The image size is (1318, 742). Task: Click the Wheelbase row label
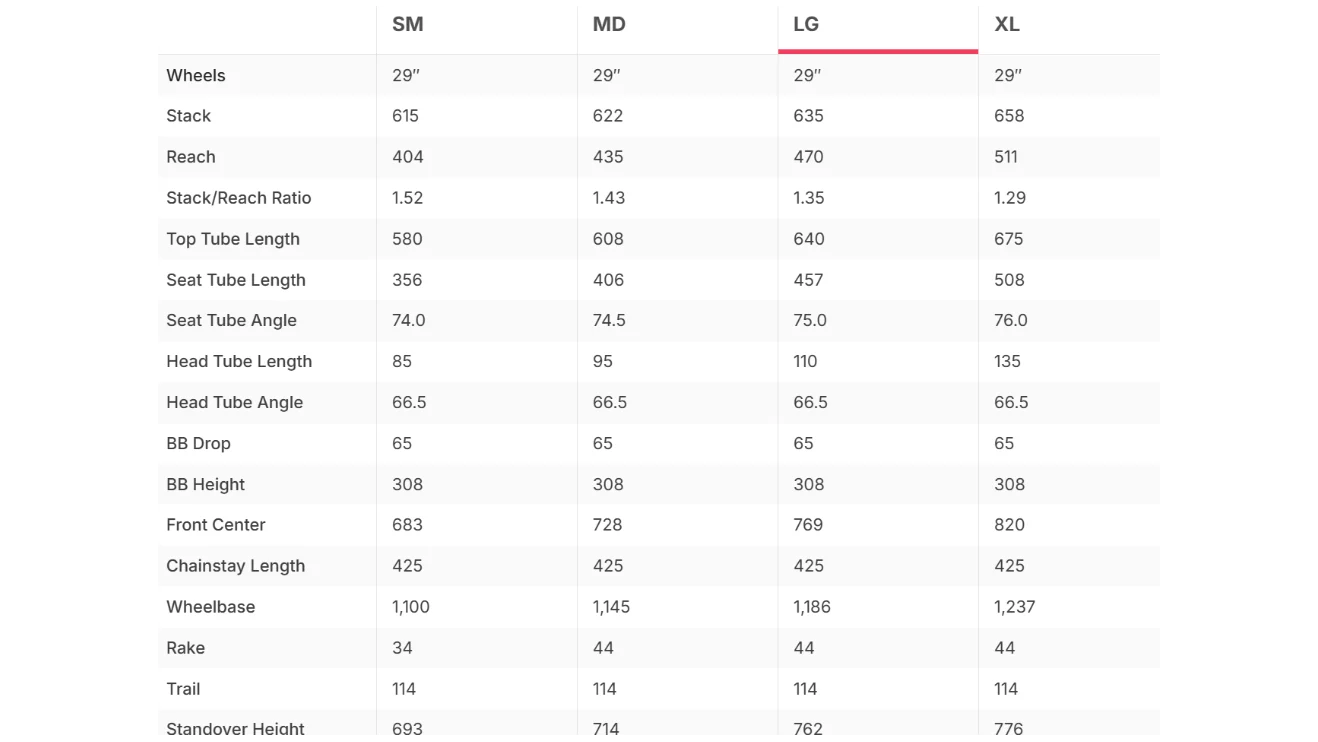click(x=211, y=607)
